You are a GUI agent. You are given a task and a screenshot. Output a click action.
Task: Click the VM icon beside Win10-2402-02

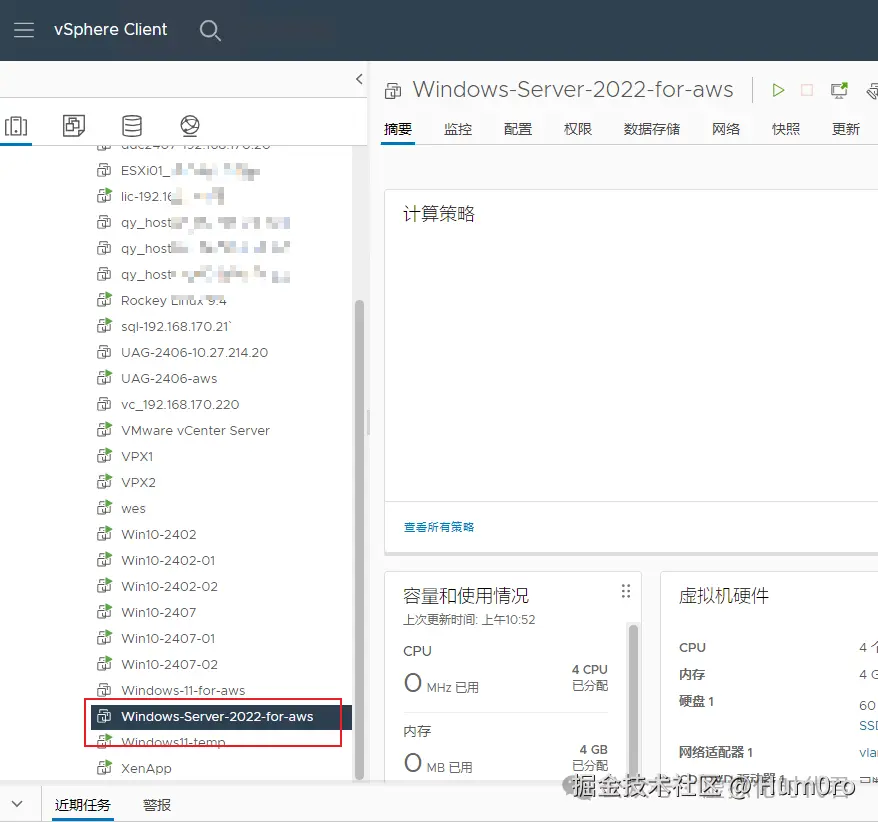(x=104, y=586)
